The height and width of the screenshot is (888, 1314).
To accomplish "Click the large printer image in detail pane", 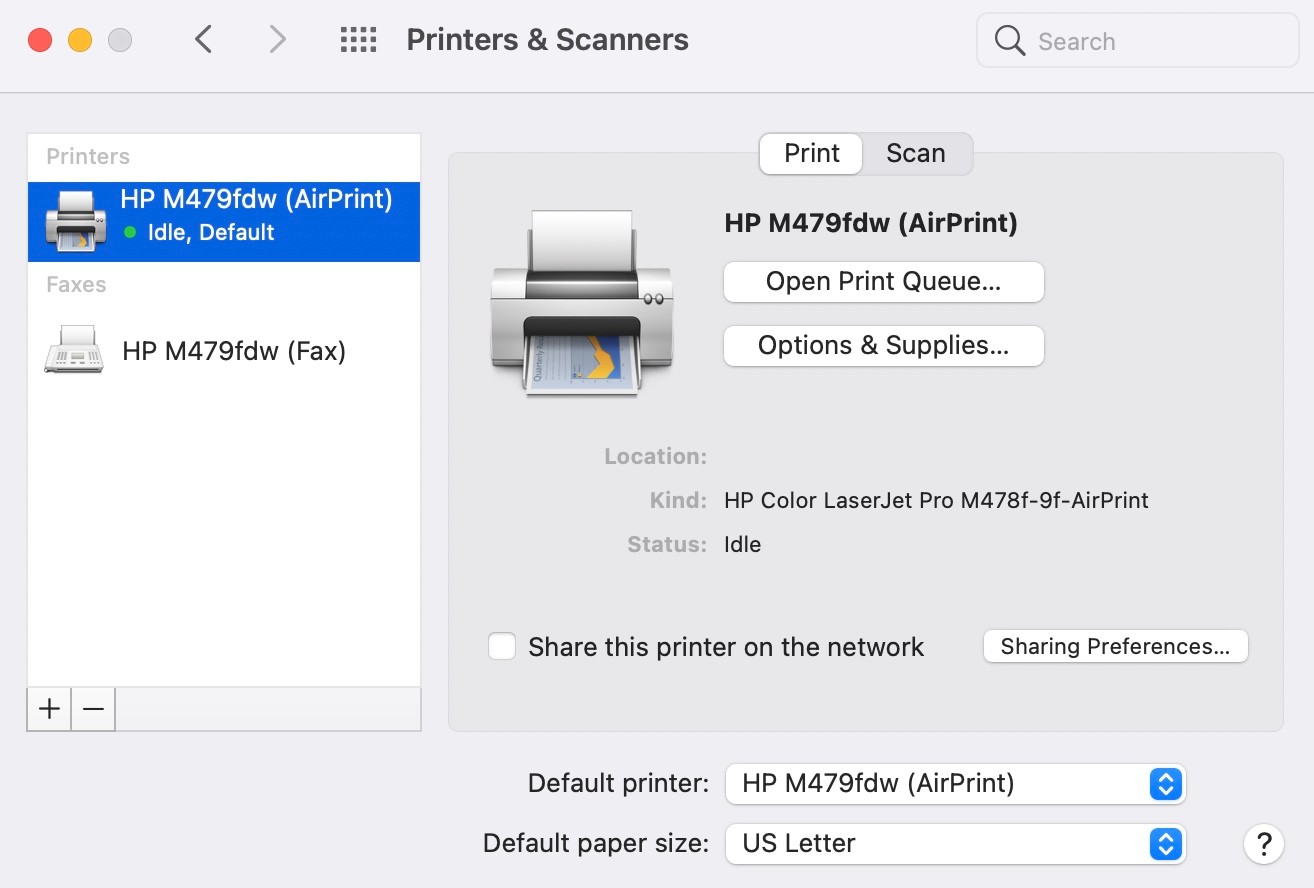I will [581, 303].
